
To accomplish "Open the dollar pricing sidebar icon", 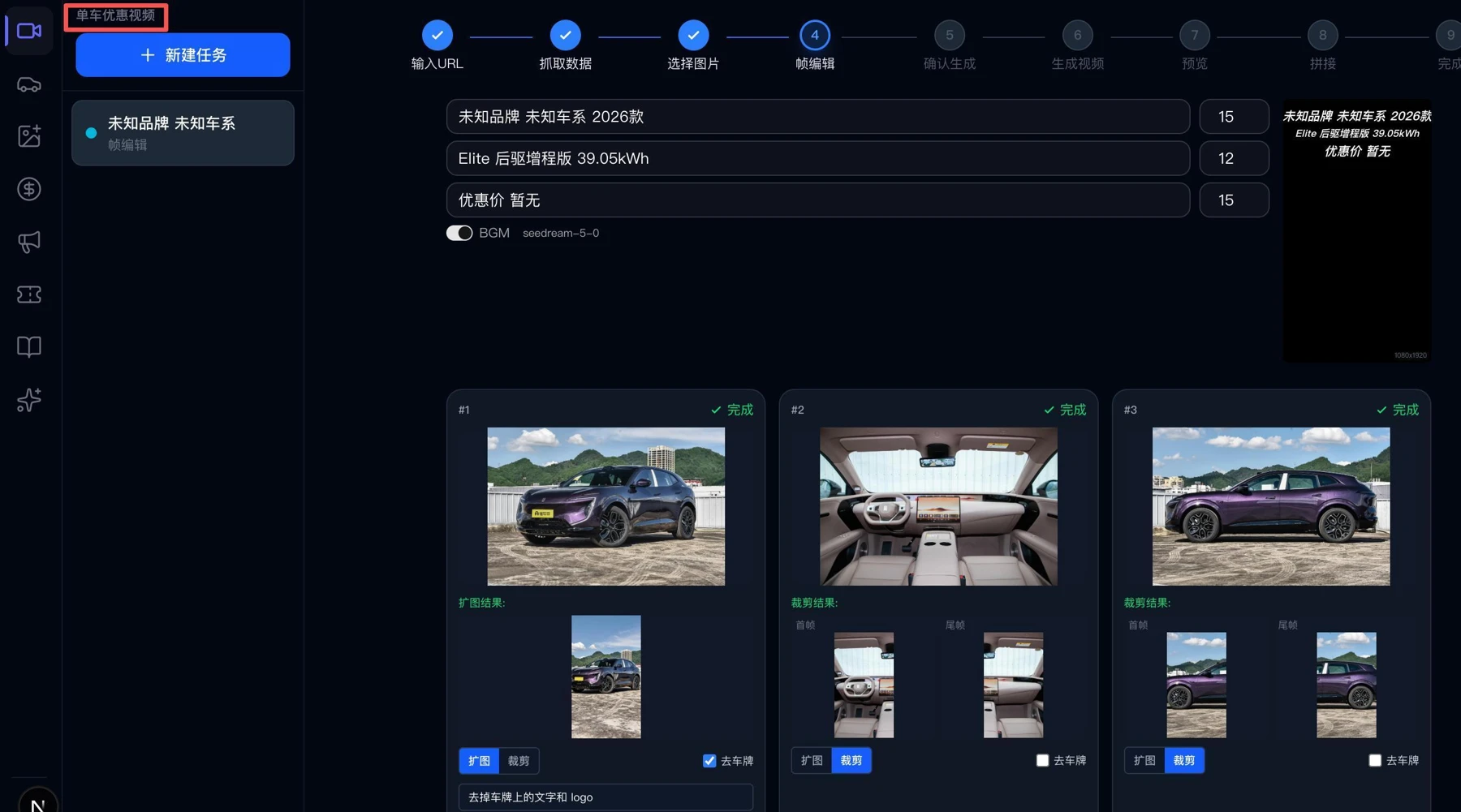I will (29, 189).
